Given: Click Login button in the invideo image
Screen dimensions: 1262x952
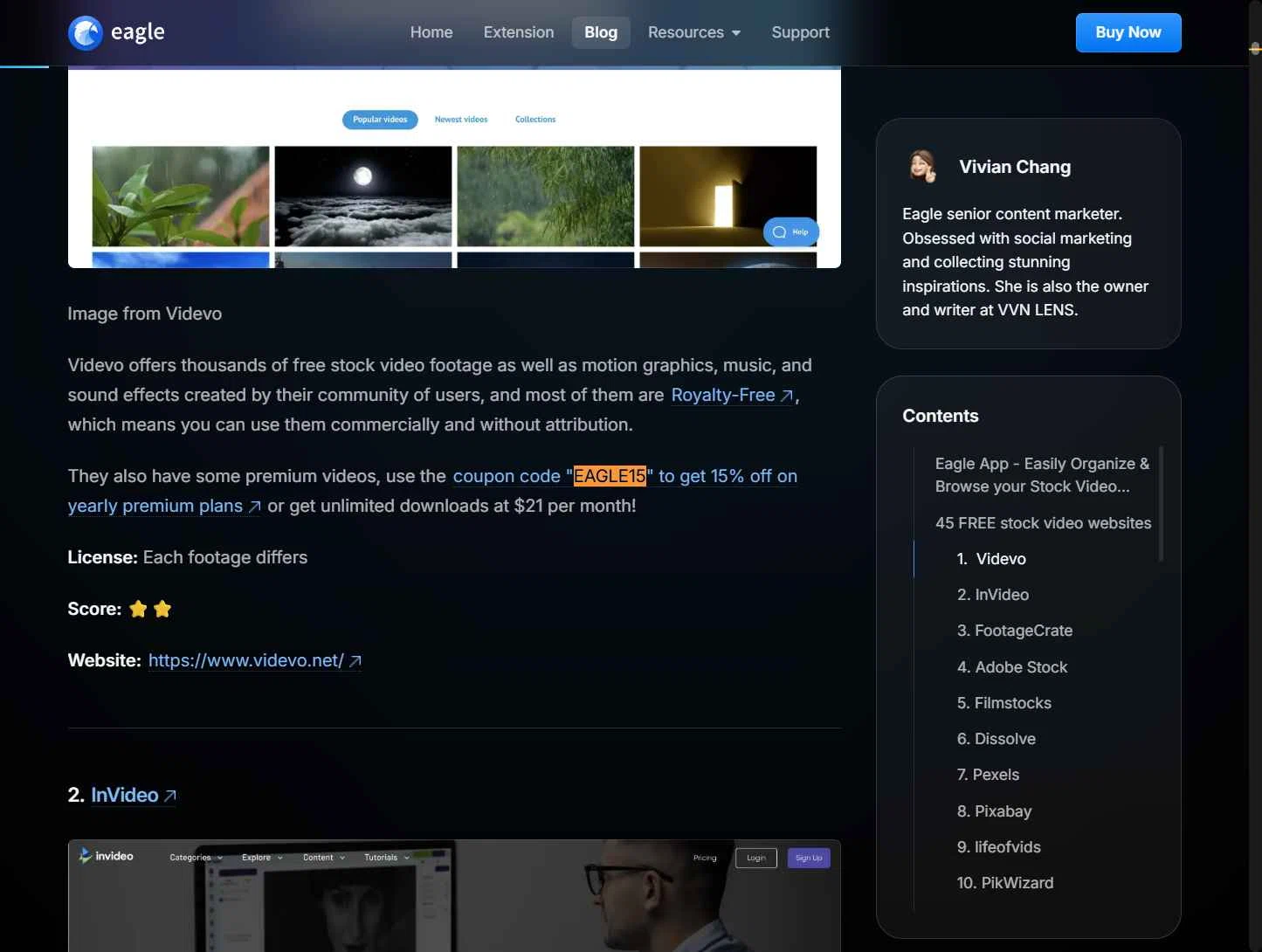Looking at the screenshot, I should [756, 858].
